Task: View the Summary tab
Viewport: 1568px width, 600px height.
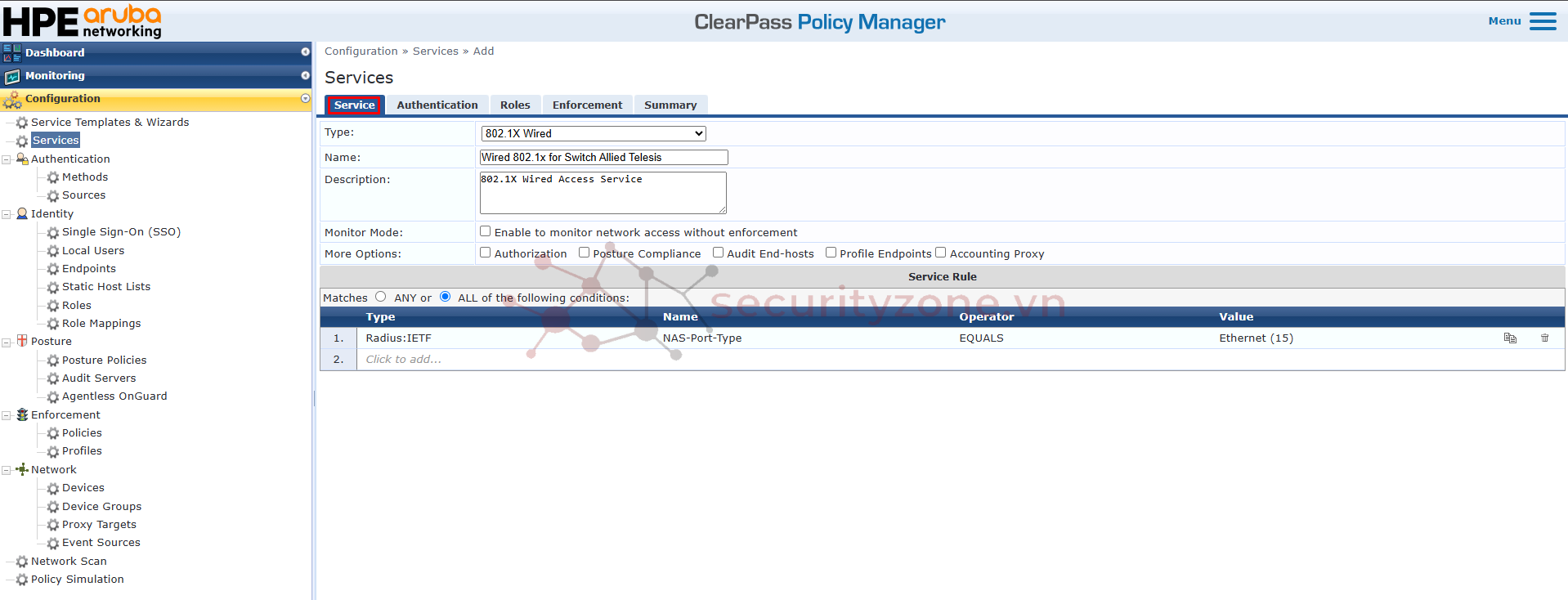Action: (670, 105)
